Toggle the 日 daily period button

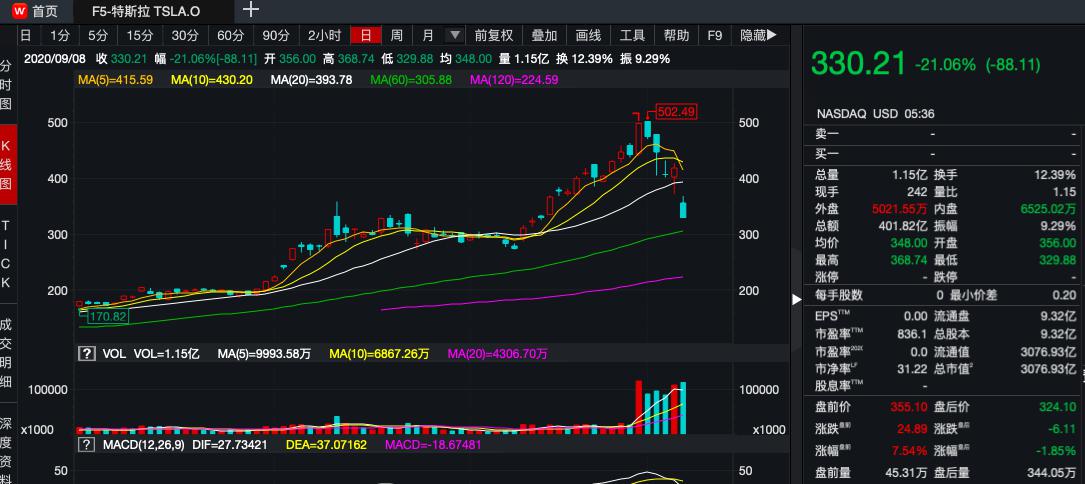click(x=366, y=35)
